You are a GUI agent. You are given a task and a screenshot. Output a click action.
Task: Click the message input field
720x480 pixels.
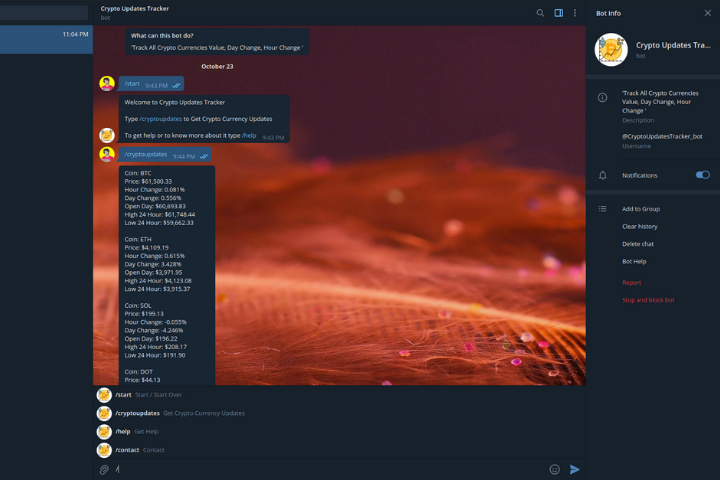[x=328, y=469]
